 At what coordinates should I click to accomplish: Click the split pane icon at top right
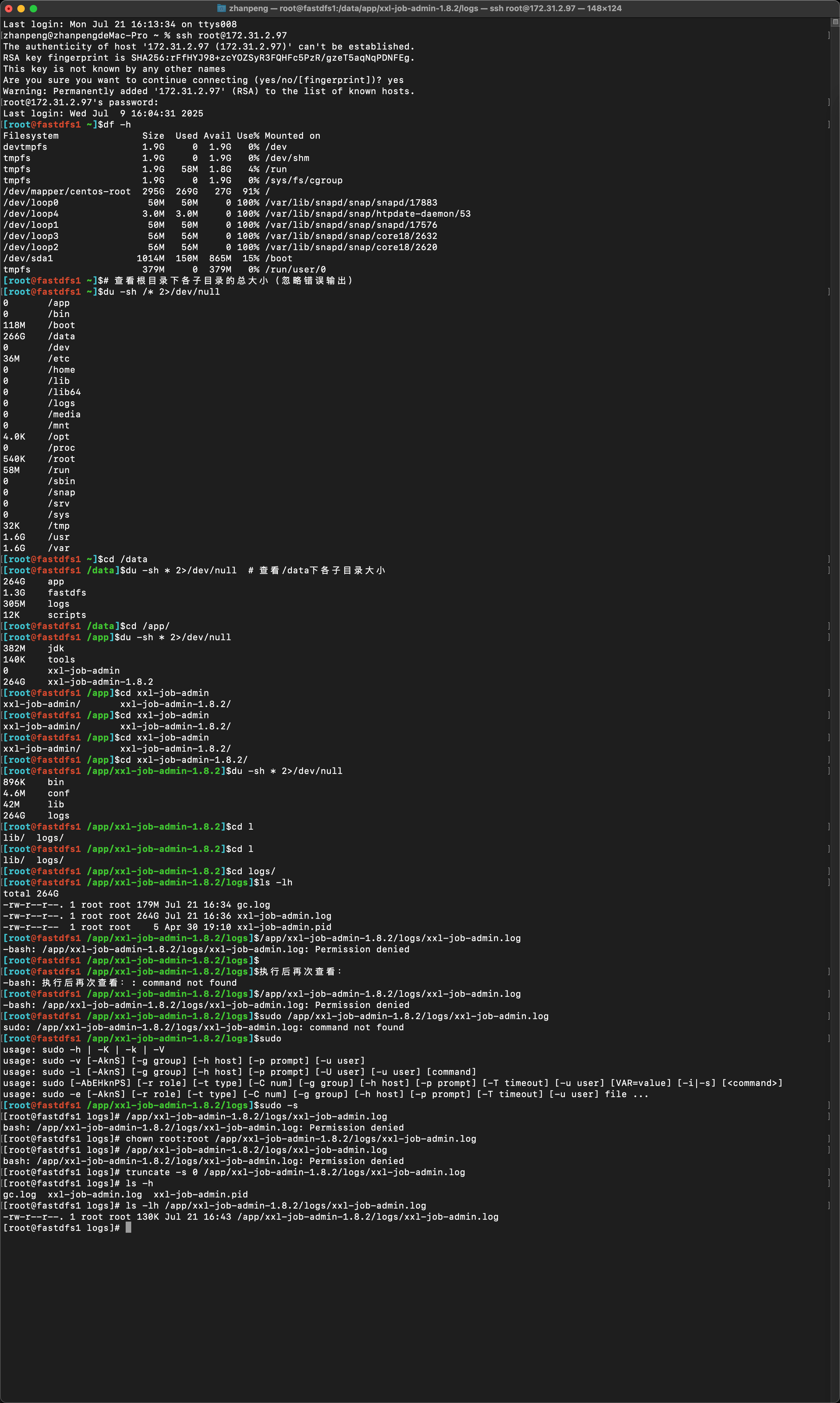pos(835,22)
